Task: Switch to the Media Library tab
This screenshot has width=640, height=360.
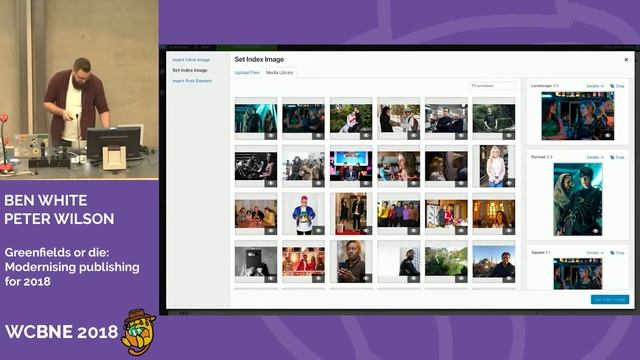Action: pos(280,73)
